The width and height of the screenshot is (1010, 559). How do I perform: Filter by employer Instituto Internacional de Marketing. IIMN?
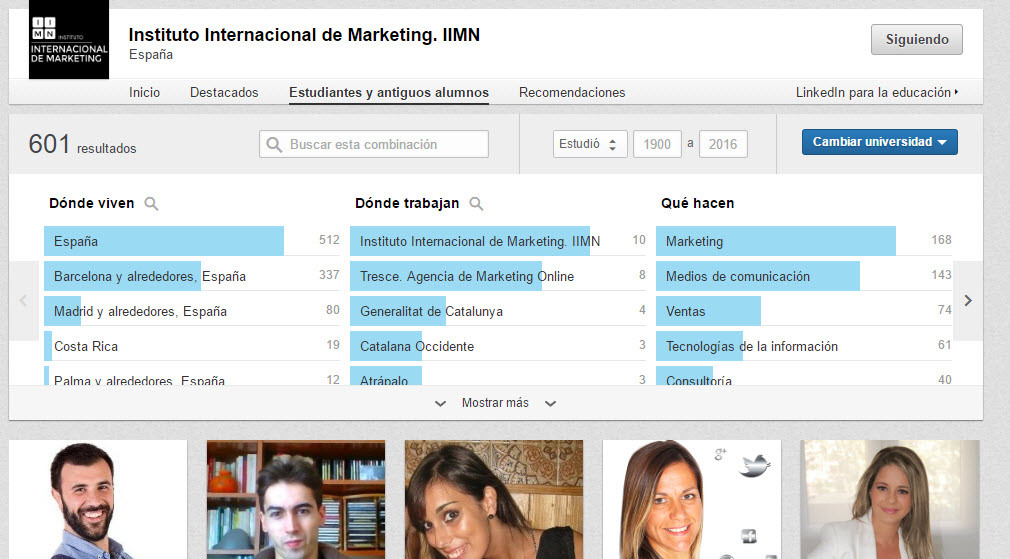point(498,241)
